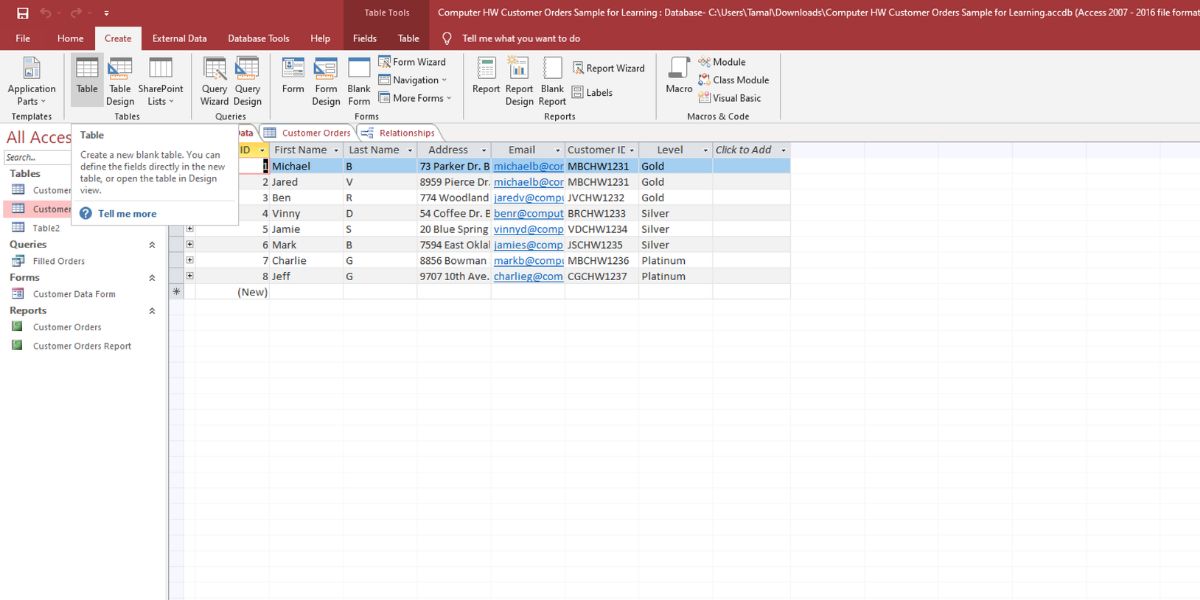The width and height of the screenshot is (1200, 600).
Task: Launch Report Design from ribbon
Action: pyautogui.click(x=519, y=80)
